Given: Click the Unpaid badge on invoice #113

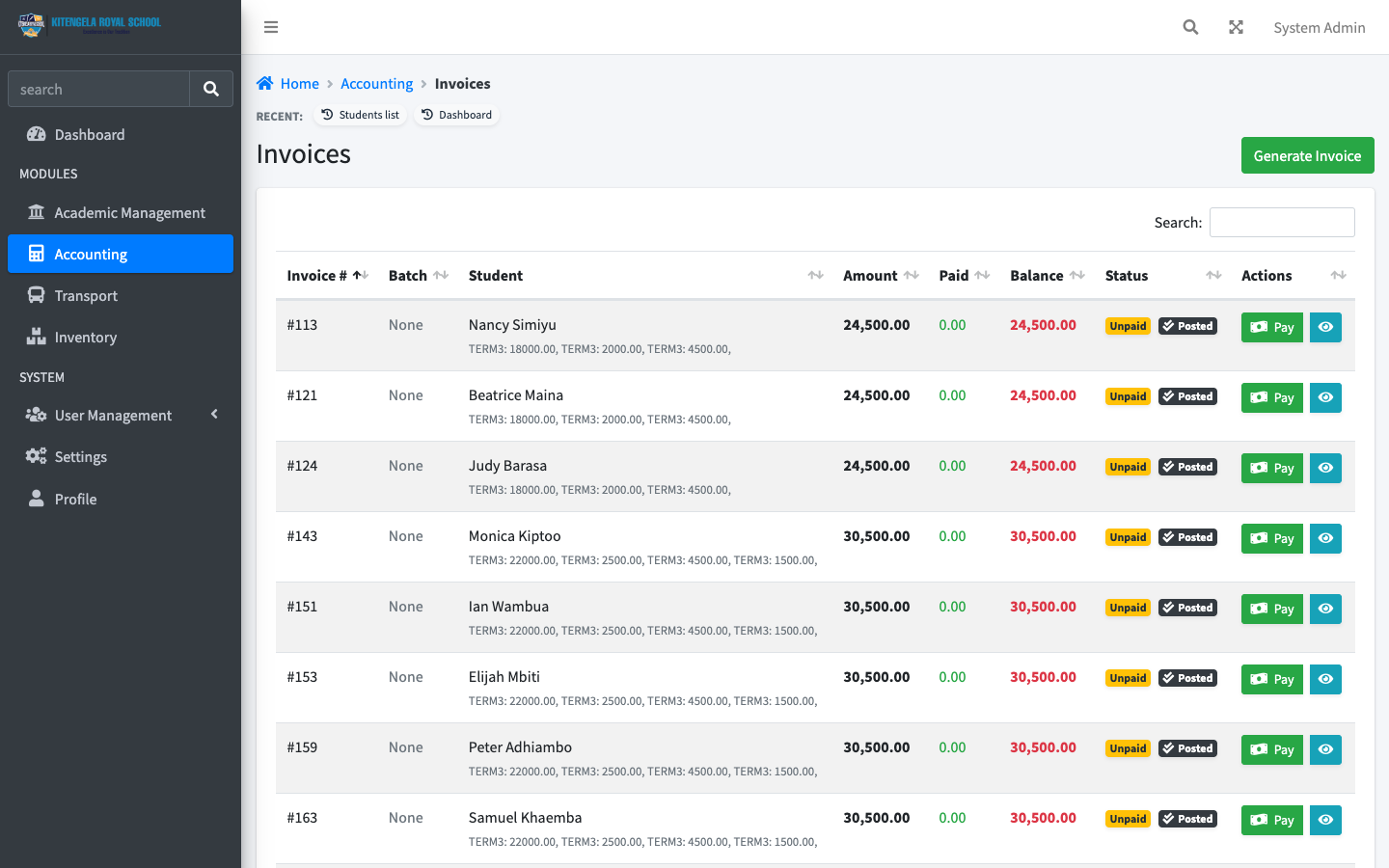Looking at the screenshot, I should click(1128, 326).
